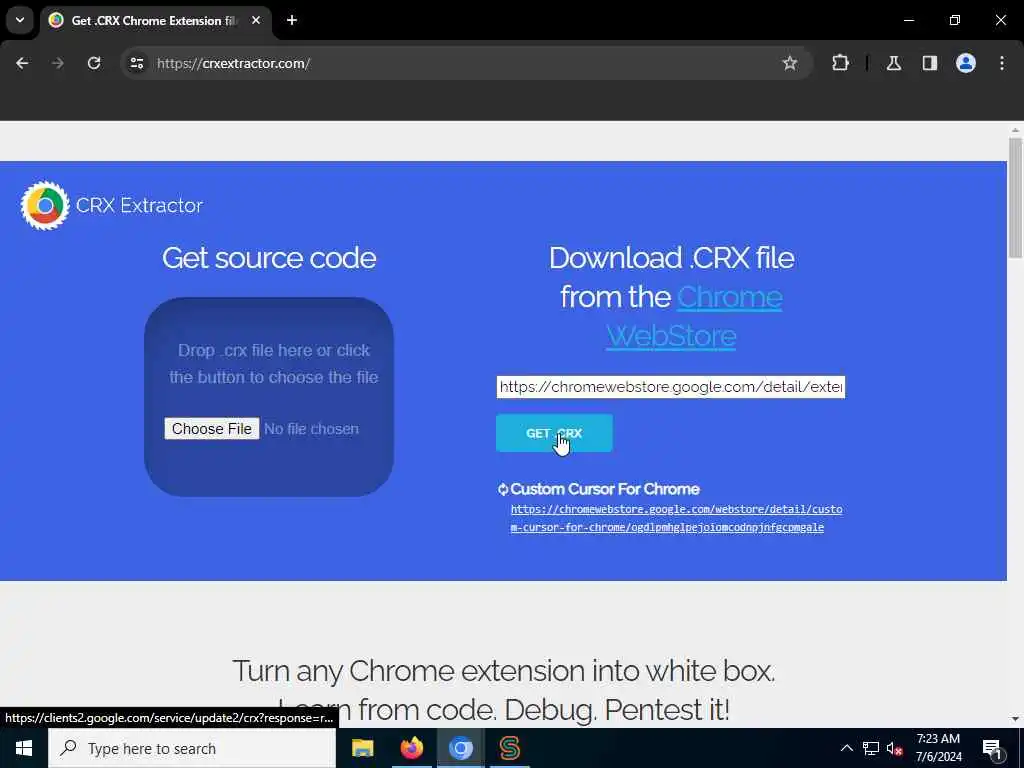Open the Extensions puzzle icon
1024x768 pixels.
point(840,63)
